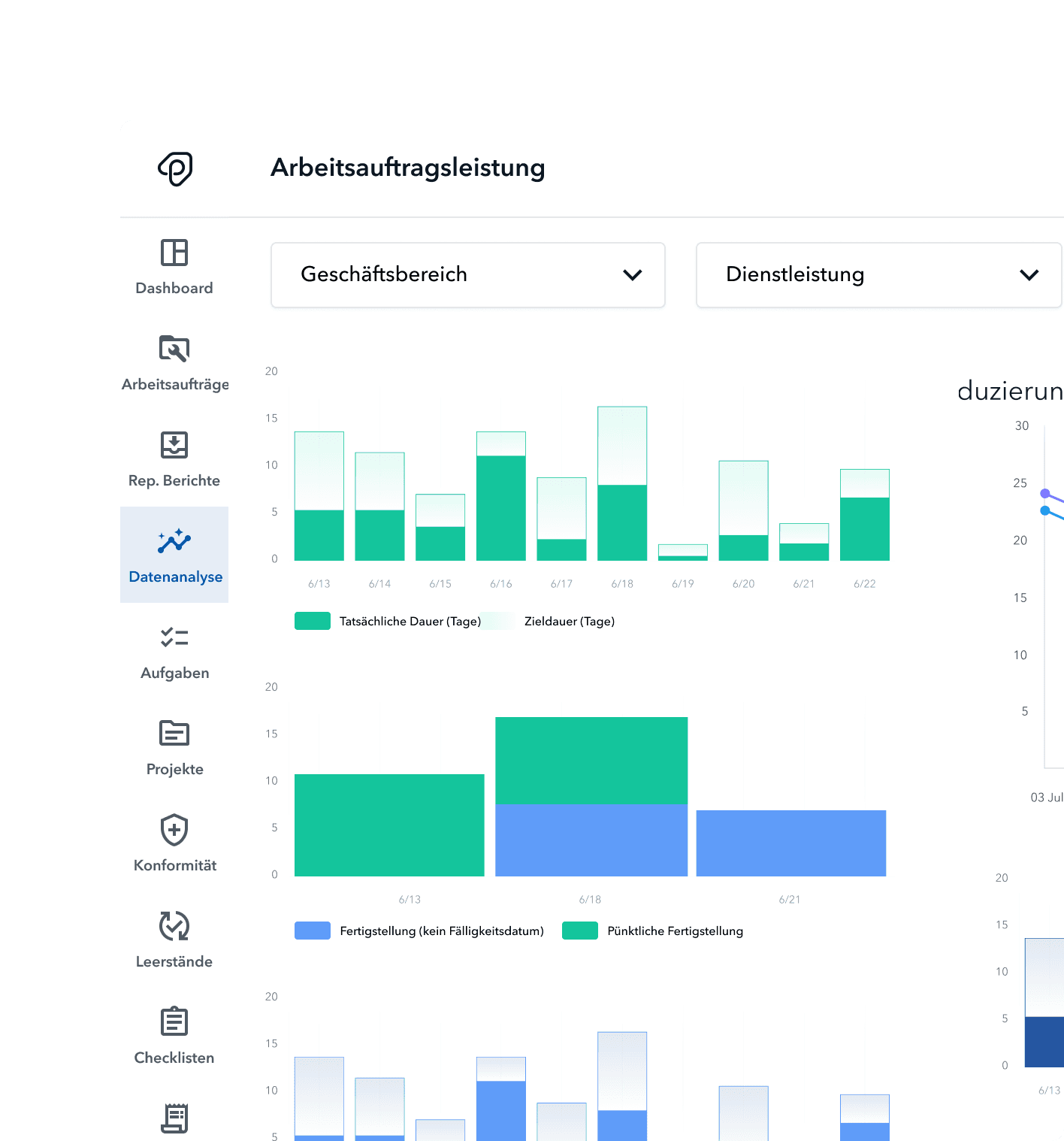Screen dimensions: 1064x1141
Task: Select the Datenanalyse chart icon
Action: 174,541
